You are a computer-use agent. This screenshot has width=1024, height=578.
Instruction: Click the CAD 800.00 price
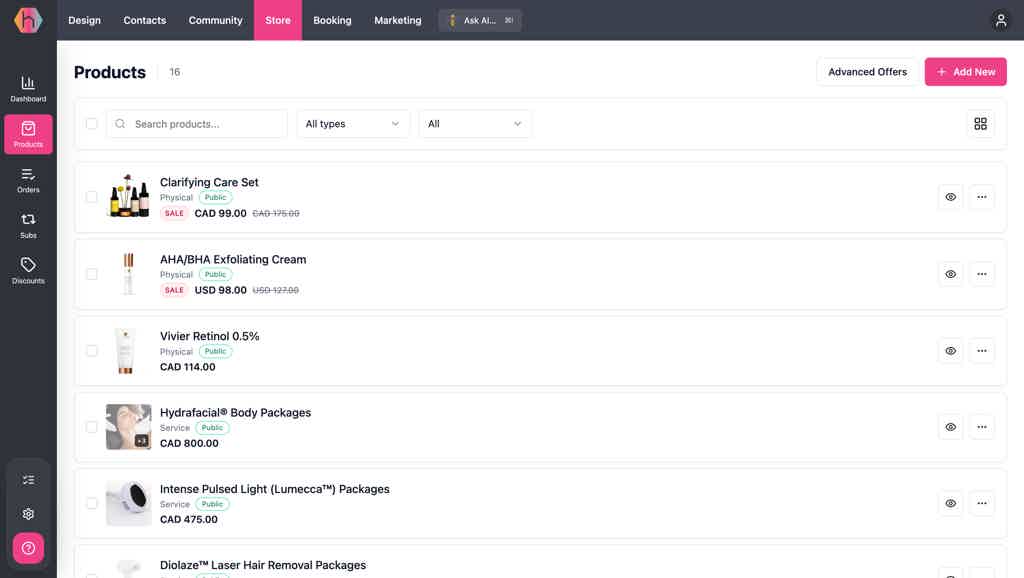[189, 443]
